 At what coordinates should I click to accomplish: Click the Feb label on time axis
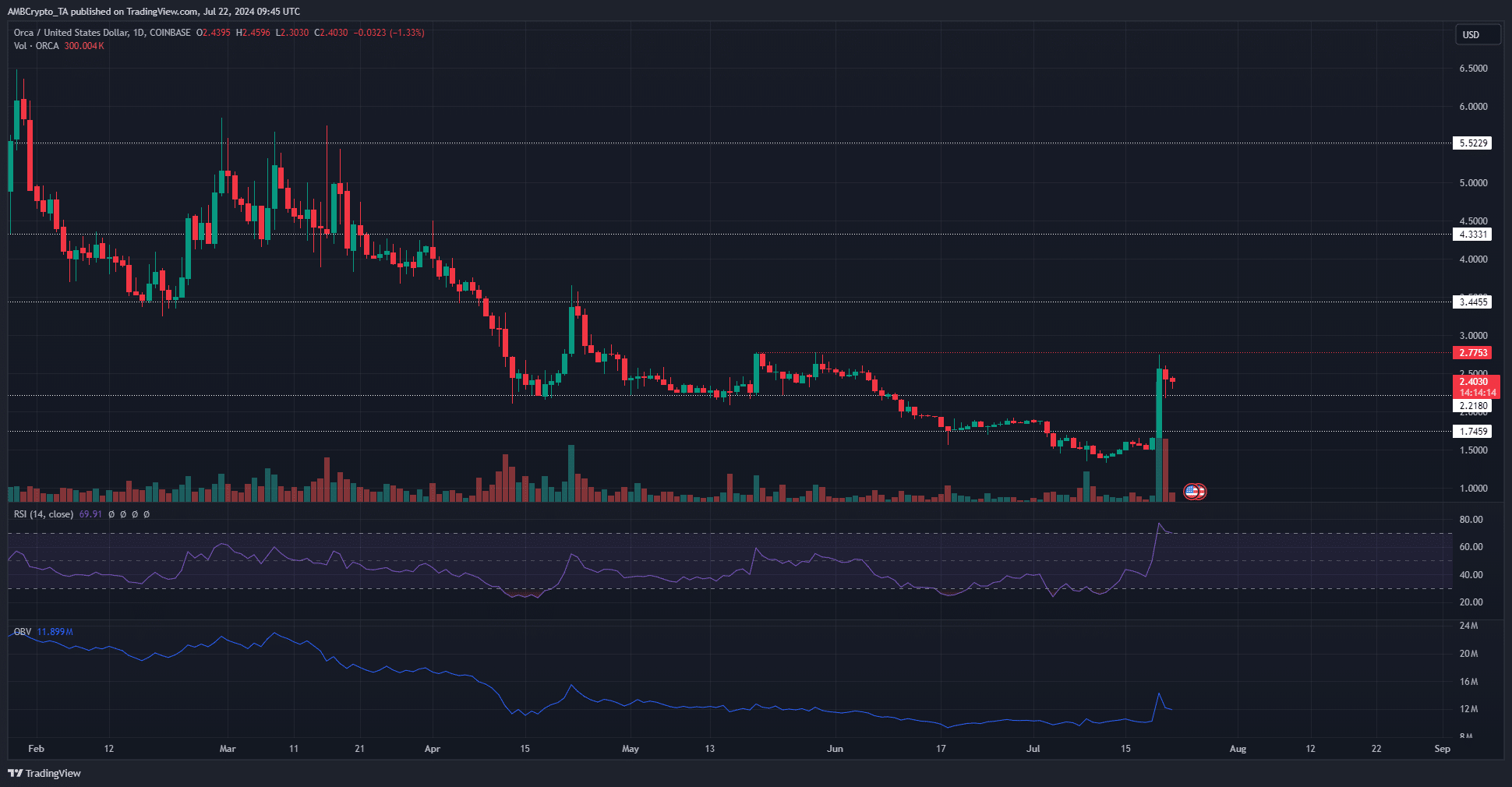coord(36,749)
